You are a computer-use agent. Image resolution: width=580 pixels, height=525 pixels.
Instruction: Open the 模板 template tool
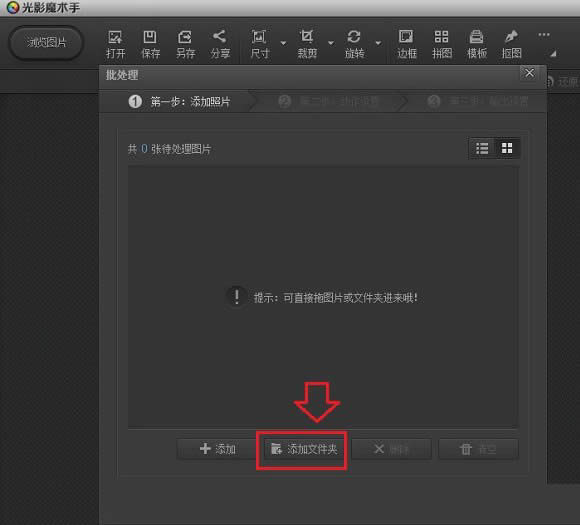coord(476,44)
